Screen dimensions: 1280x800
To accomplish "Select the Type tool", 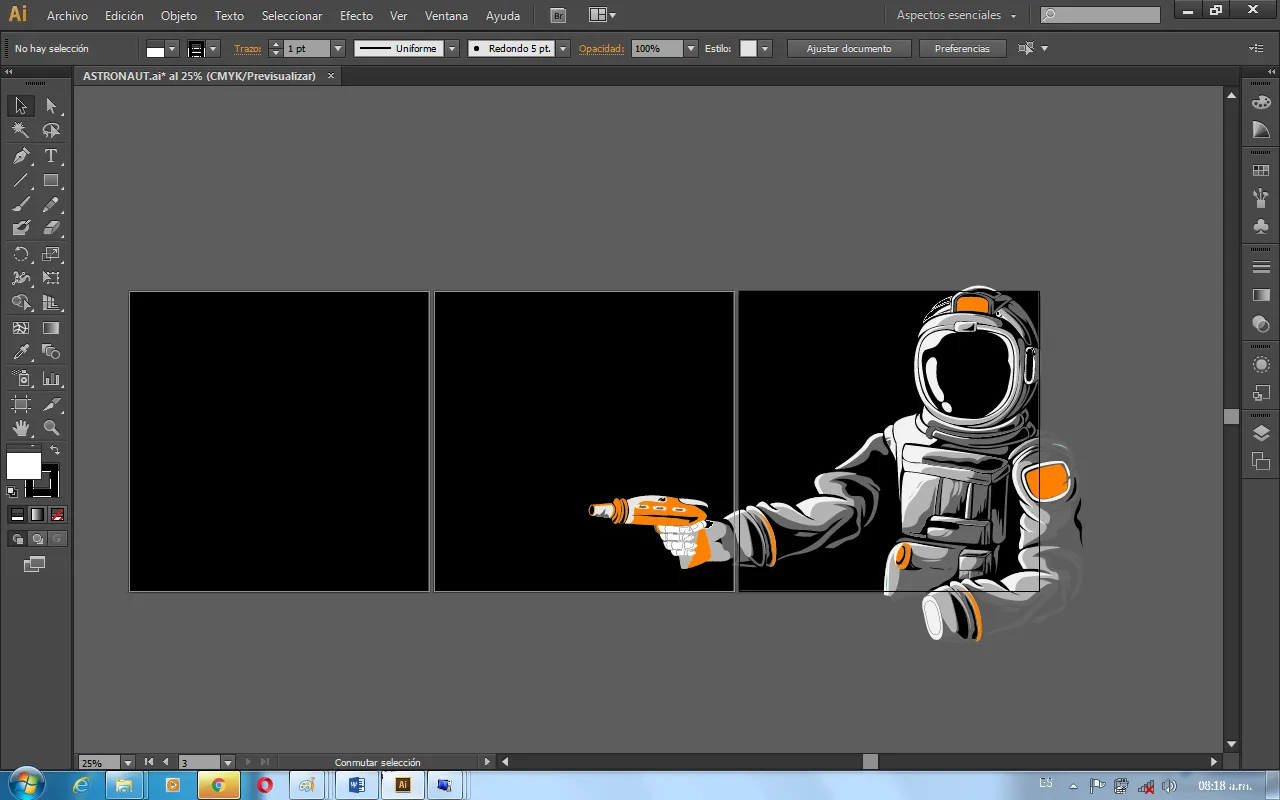I will coord(51,156).
